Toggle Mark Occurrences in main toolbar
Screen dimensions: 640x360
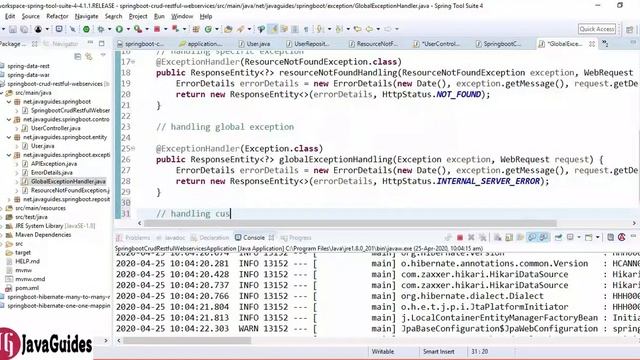tap(274, 29)
